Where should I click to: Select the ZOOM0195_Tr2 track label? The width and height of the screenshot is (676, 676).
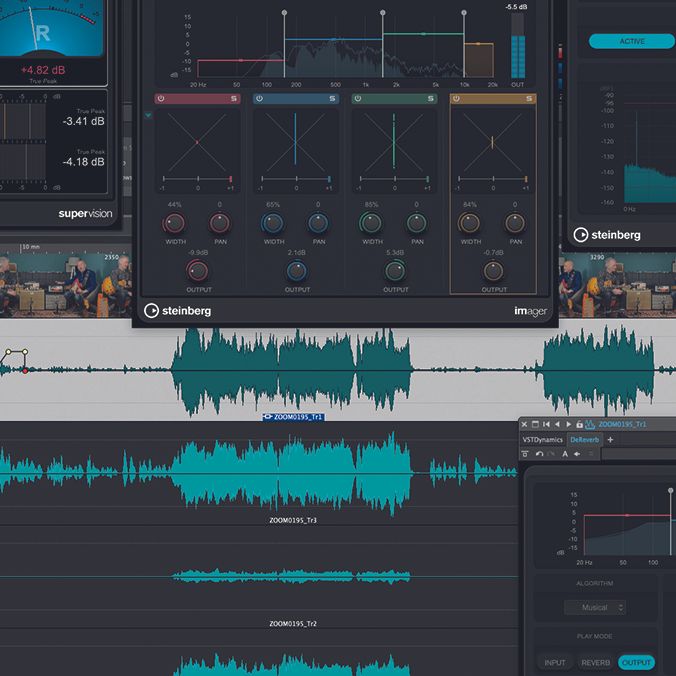[293, 623]
